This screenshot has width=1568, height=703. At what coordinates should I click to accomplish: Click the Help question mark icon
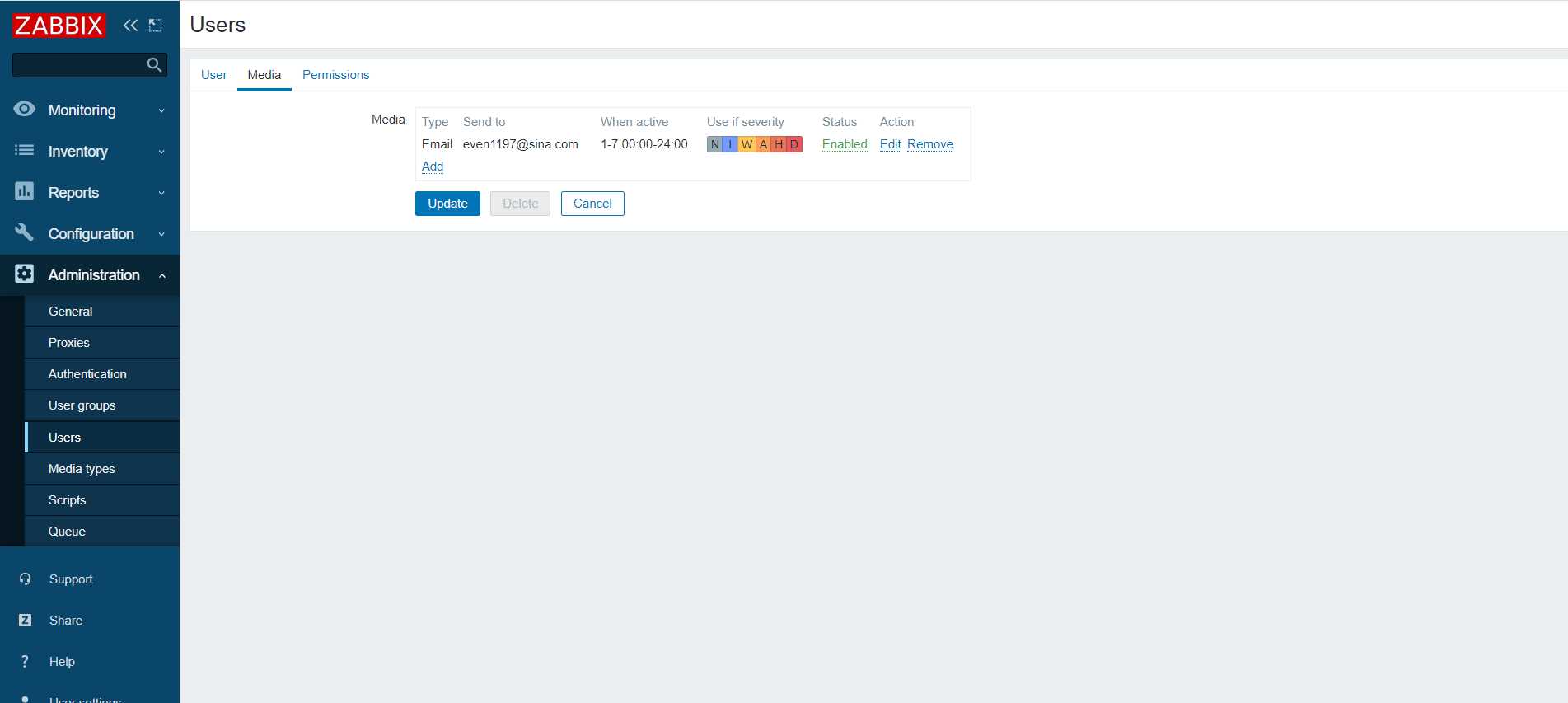[x=25, y=662]
